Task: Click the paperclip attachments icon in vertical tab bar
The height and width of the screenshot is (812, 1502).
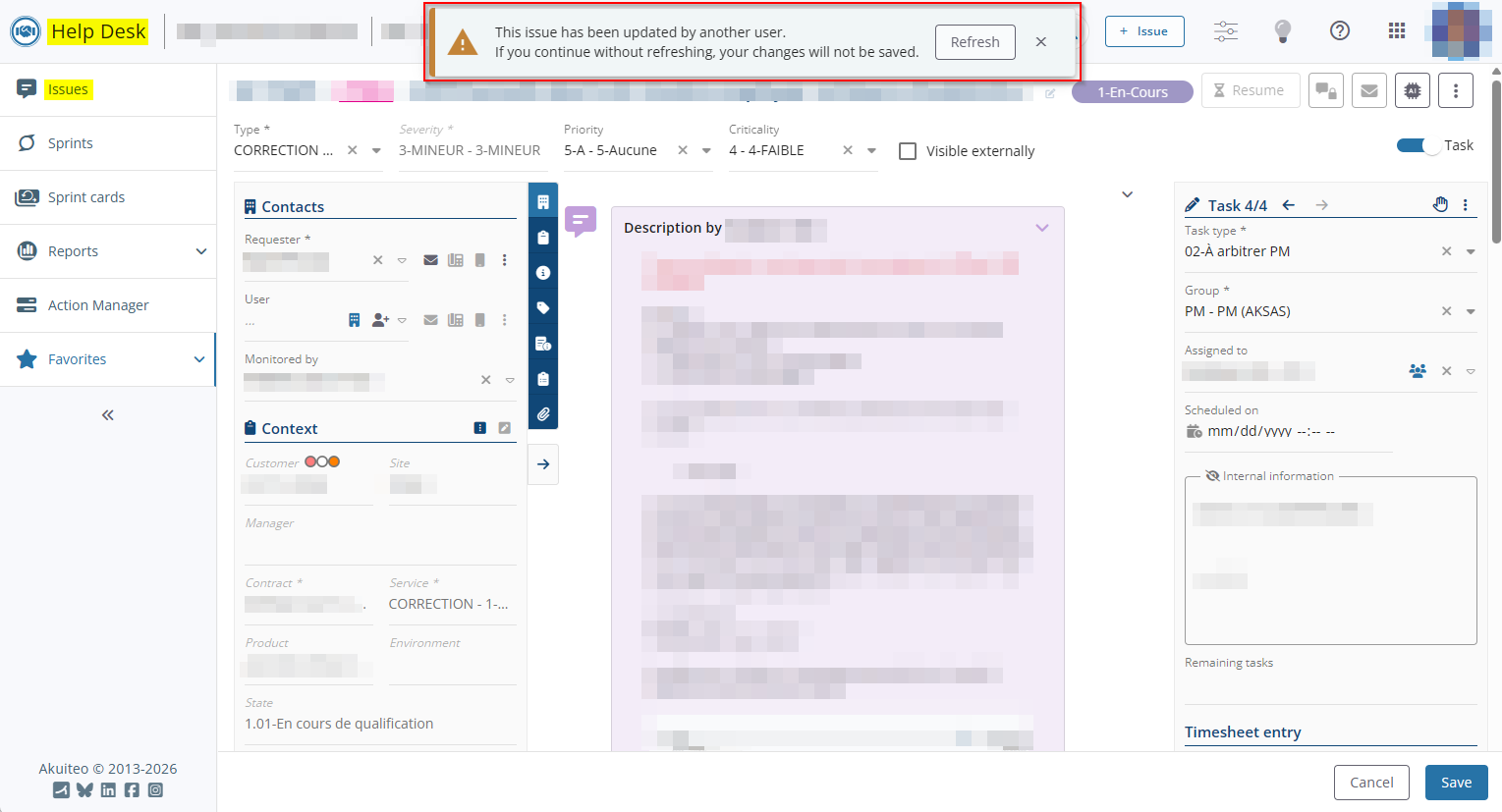Action: coord(543,414)
